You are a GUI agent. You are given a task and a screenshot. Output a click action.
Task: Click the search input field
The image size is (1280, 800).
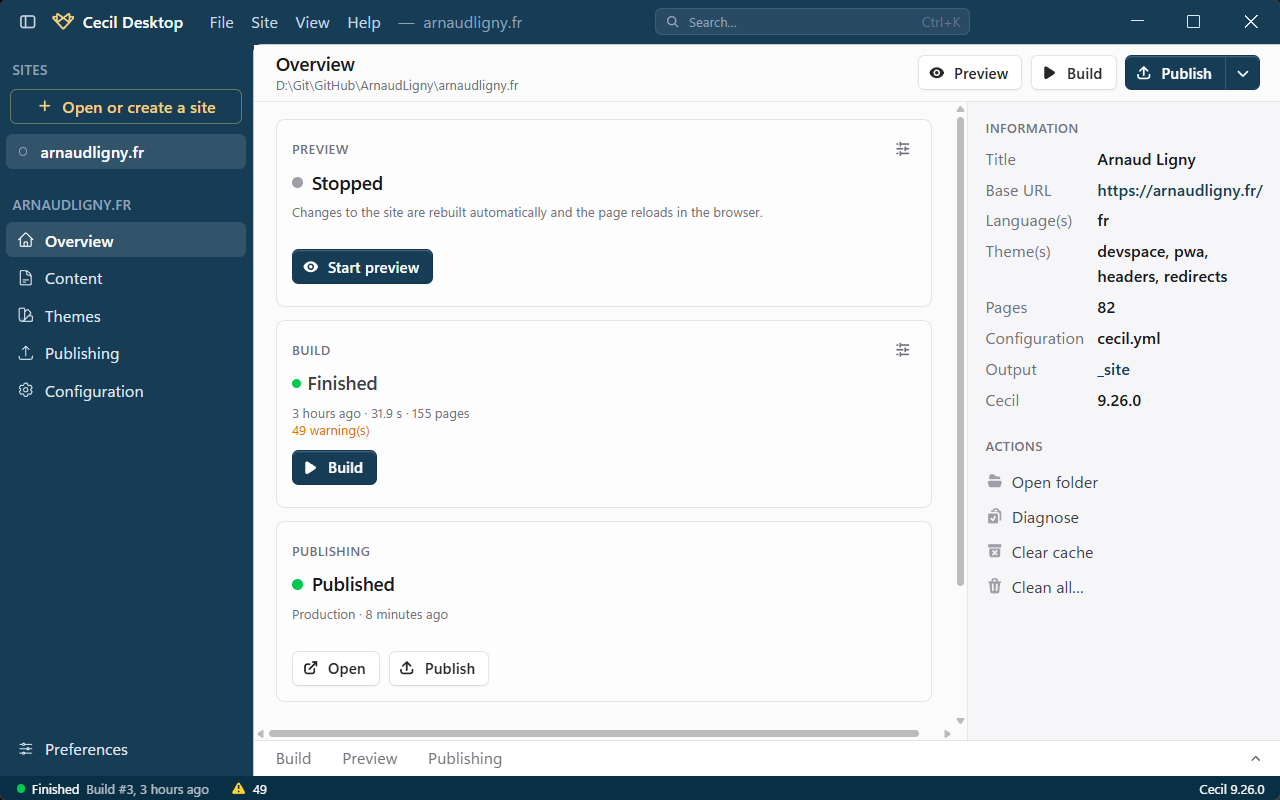click(812, 22)
